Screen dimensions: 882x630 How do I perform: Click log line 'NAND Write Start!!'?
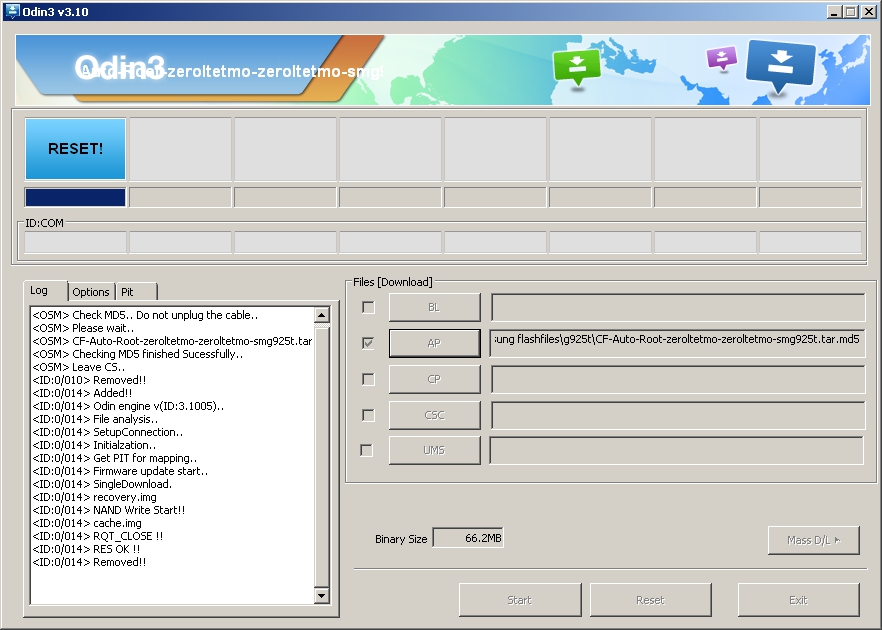point(109,510)
